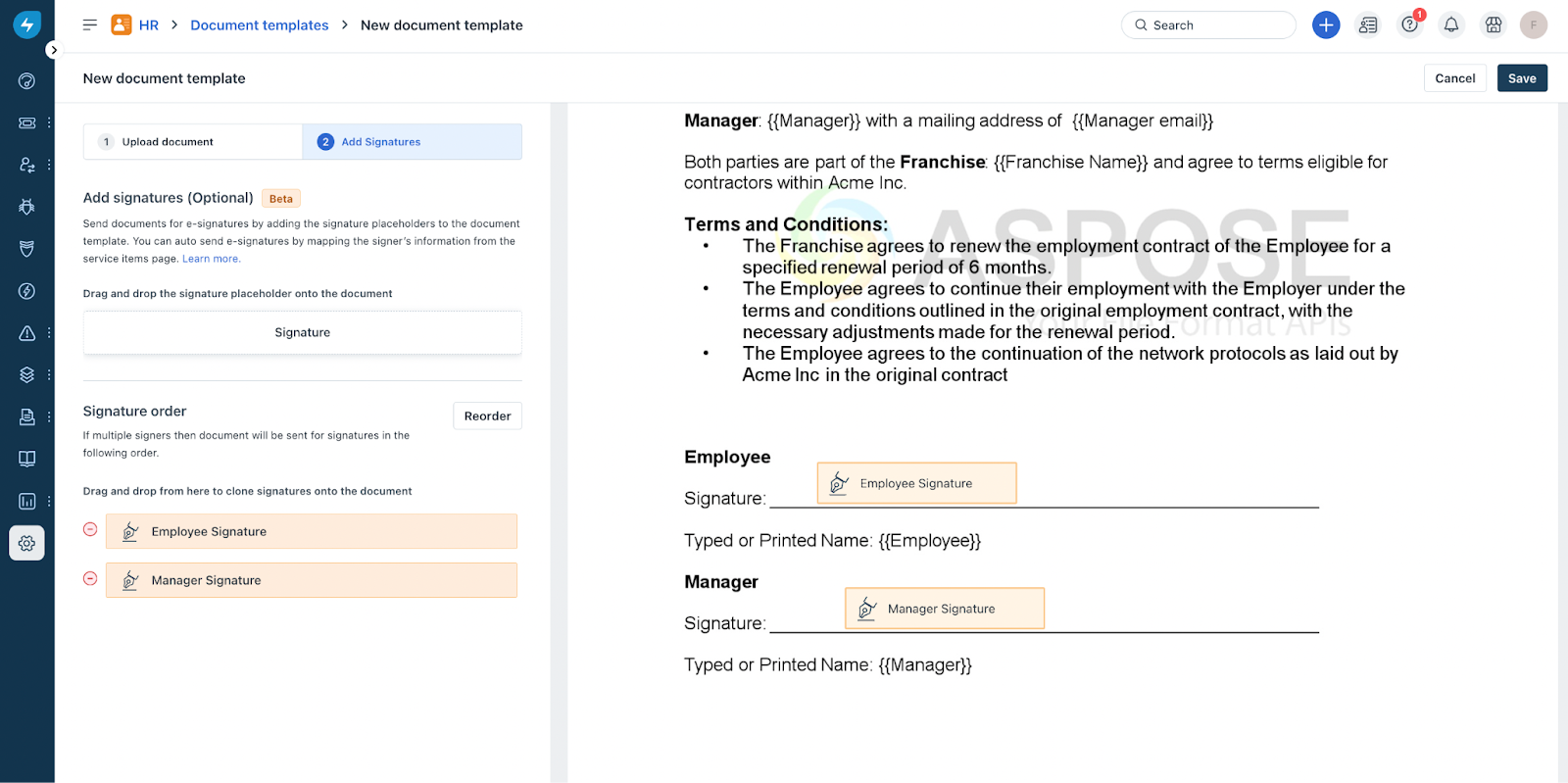This screenshot has width=1568, height=783.
Task: Click Typed or Printed Name {{Employee}} line
Action: click(x=832, y=540)
